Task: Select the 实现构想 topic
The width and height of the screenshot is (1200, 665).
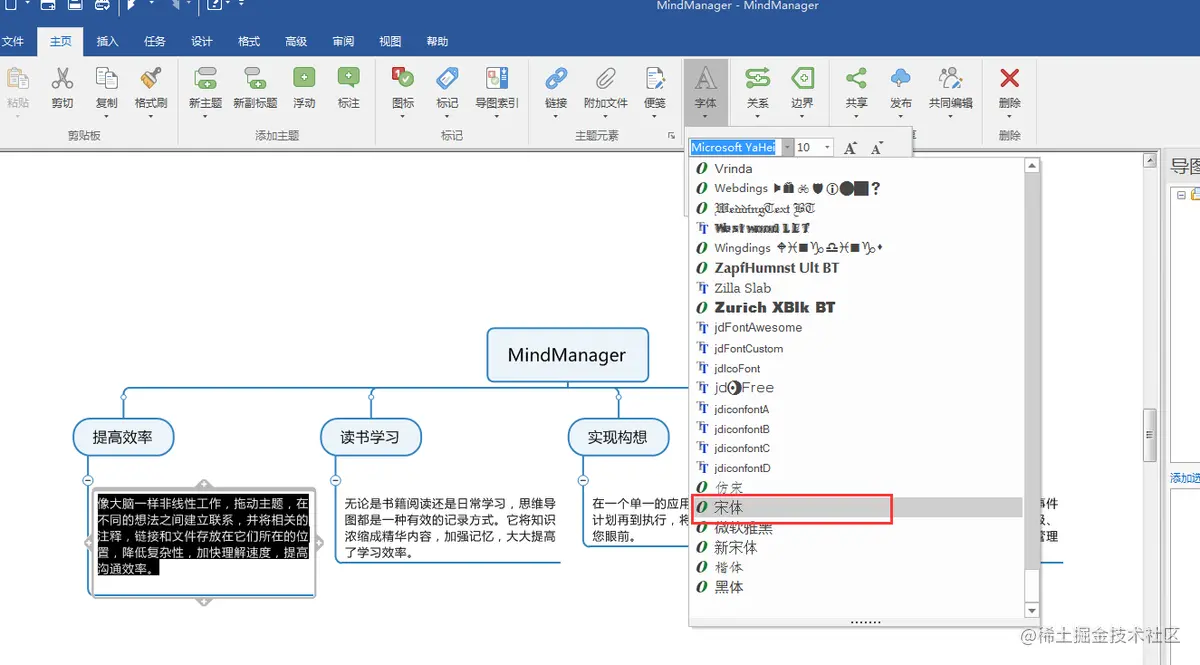Action: (617, 437)
